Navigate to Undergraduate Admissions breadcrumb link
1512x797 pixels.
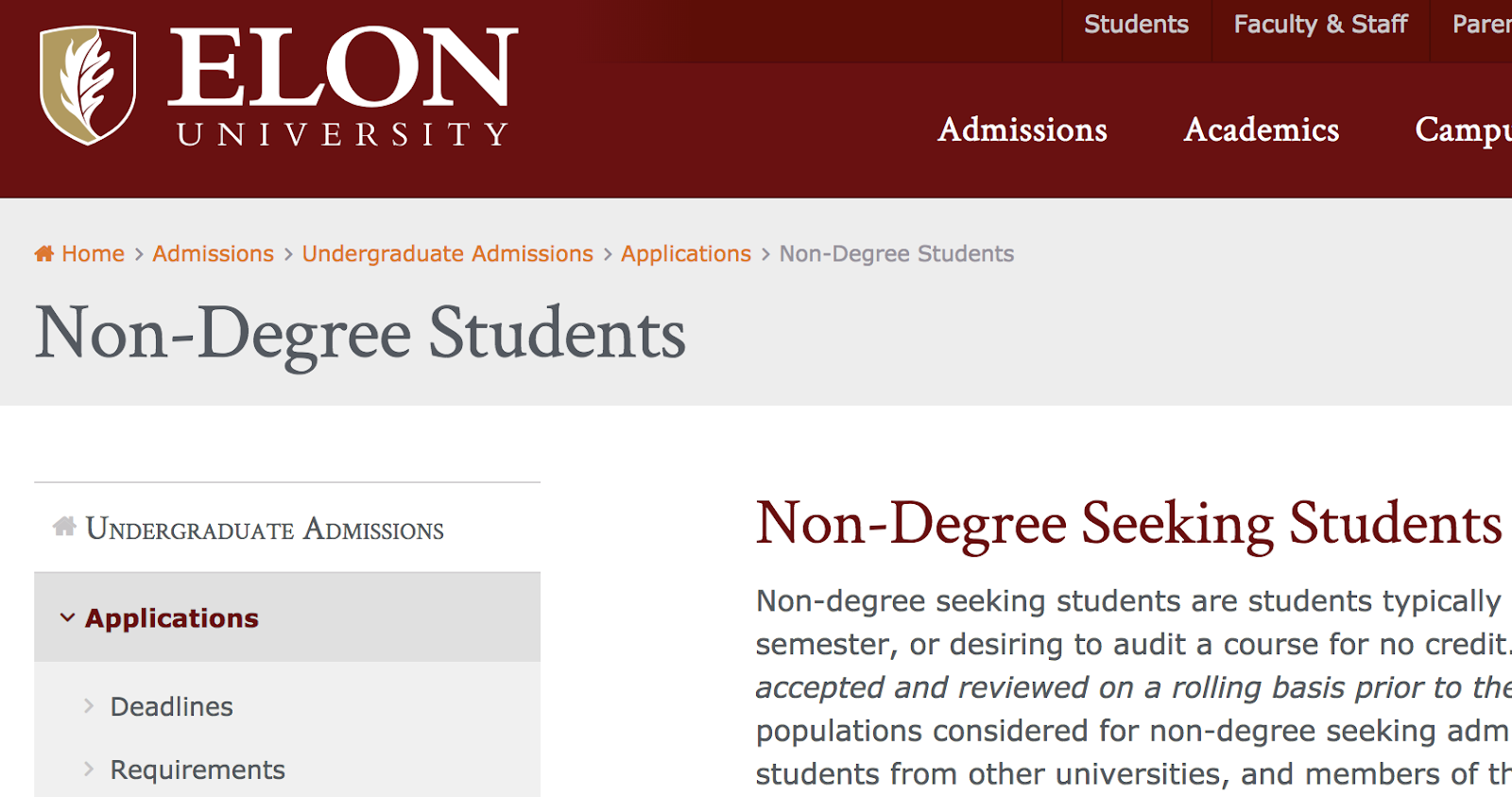(x=447, y=253)
